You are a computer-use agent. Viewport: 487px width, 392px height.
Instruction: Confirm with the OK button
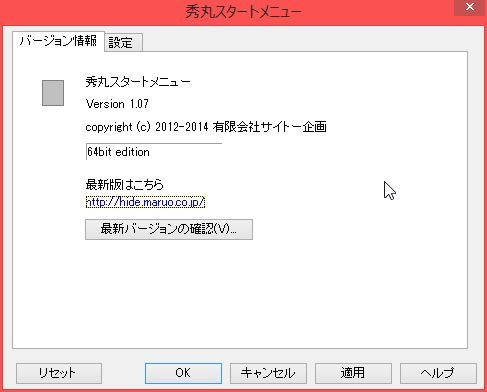183,373
